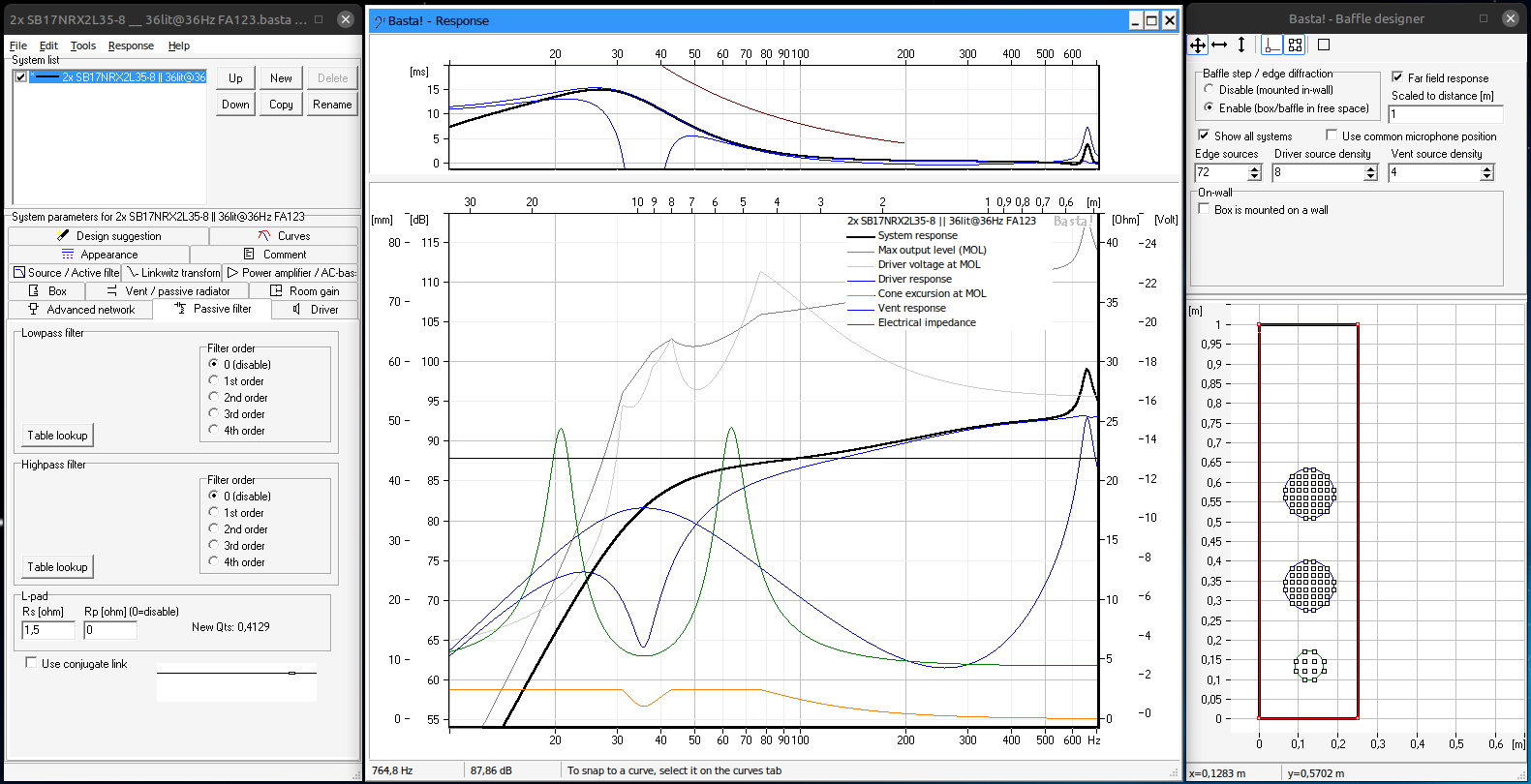The image size is (1531, 784).
Task: Select highpass filter 3rd order
Action: point(213,545)
